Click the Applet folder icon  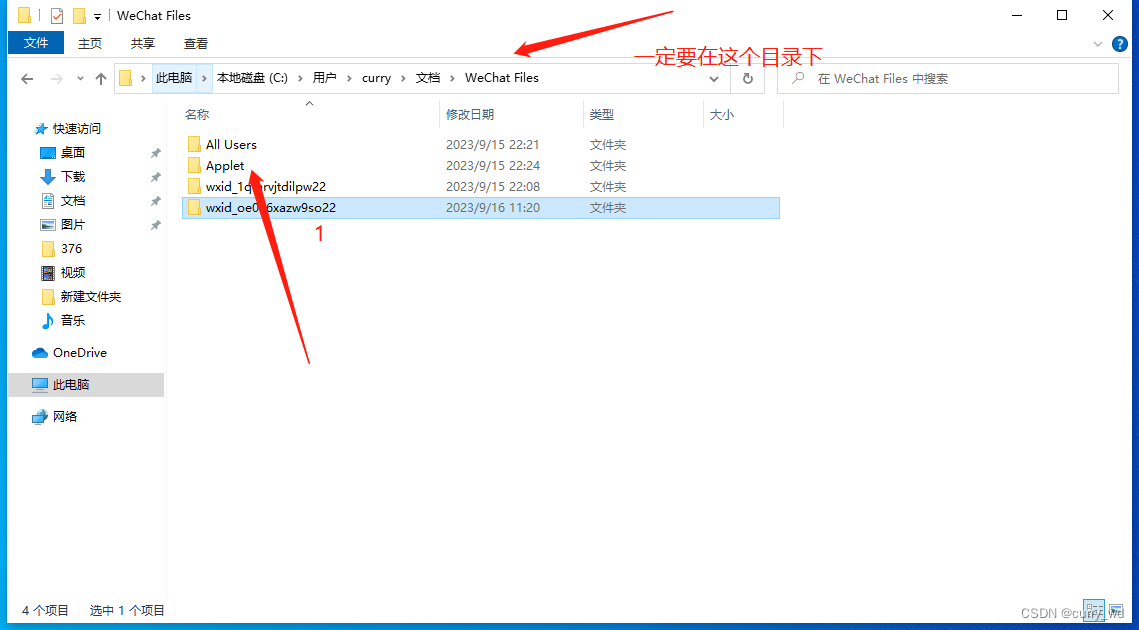(x=194, y=166)
